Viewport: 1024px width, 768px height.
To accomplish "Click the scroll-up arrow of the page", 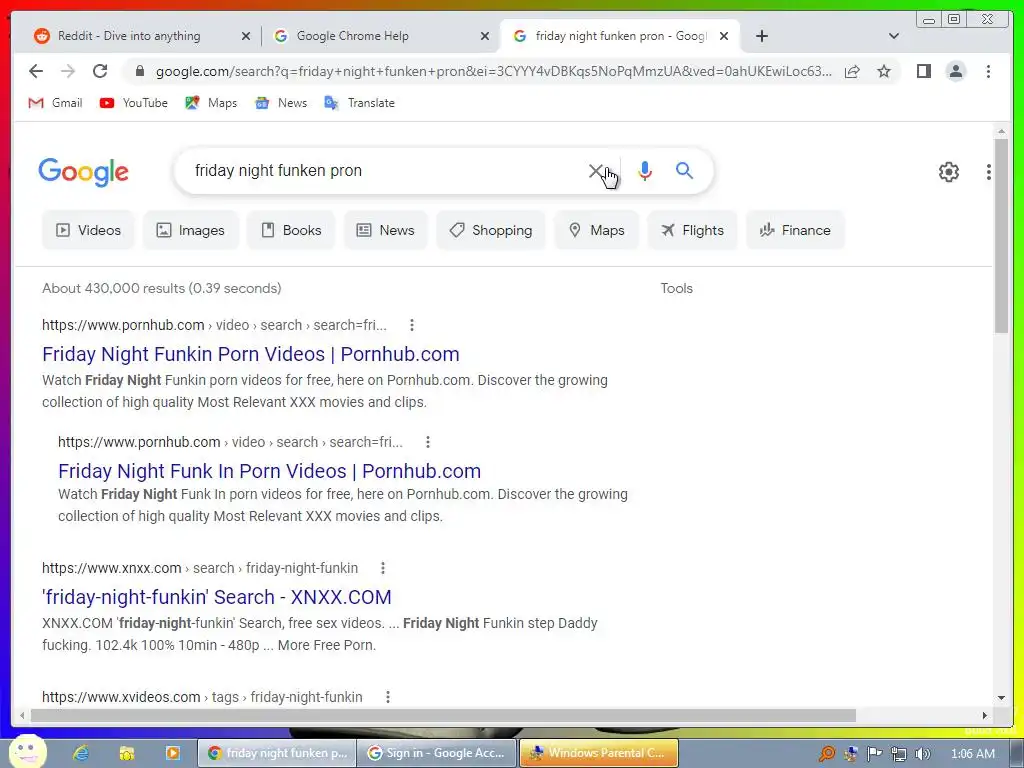I will [x=1002, y=132].
